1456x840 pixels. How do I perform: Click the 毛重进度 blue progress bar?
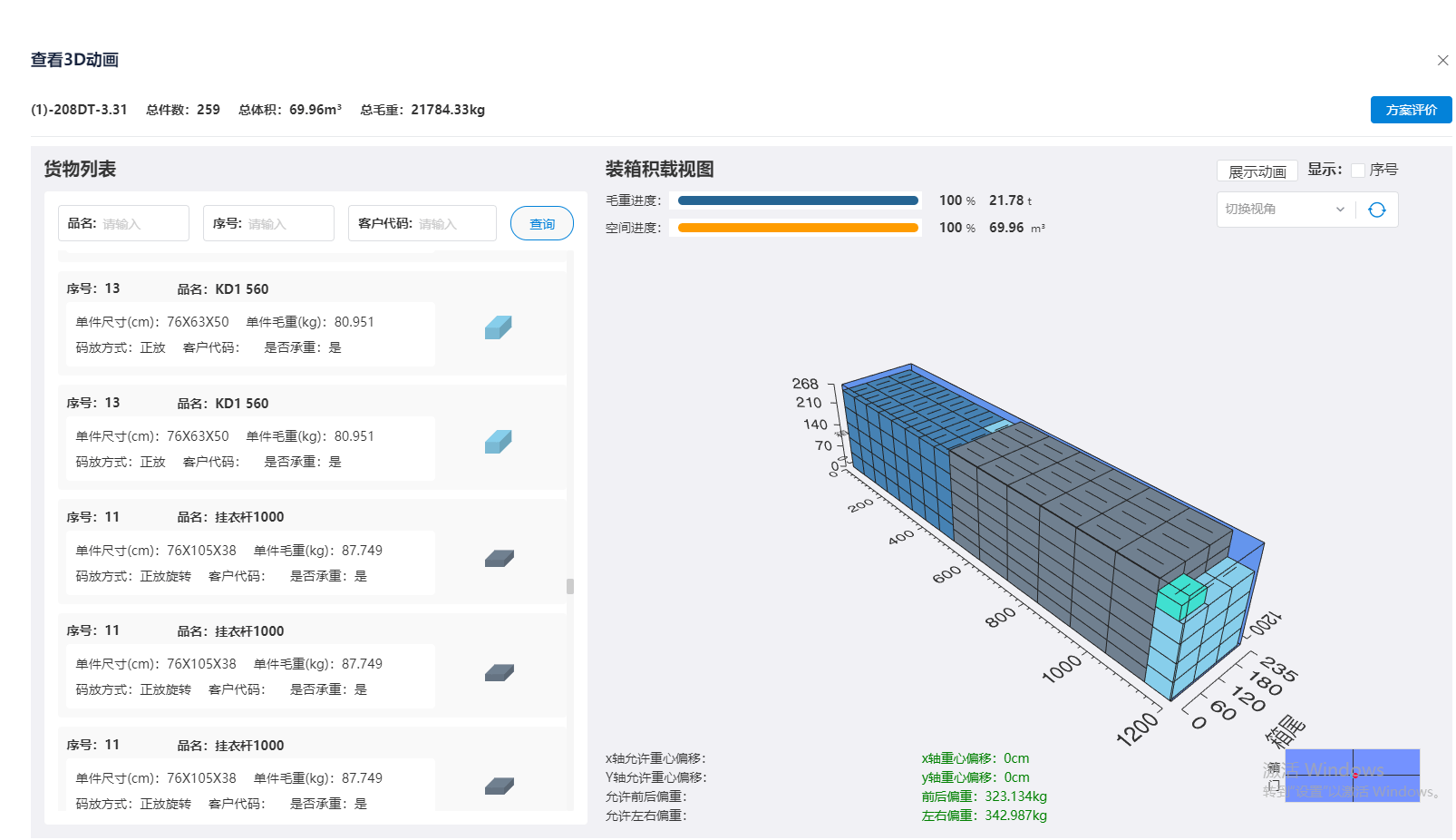[798, 200]
